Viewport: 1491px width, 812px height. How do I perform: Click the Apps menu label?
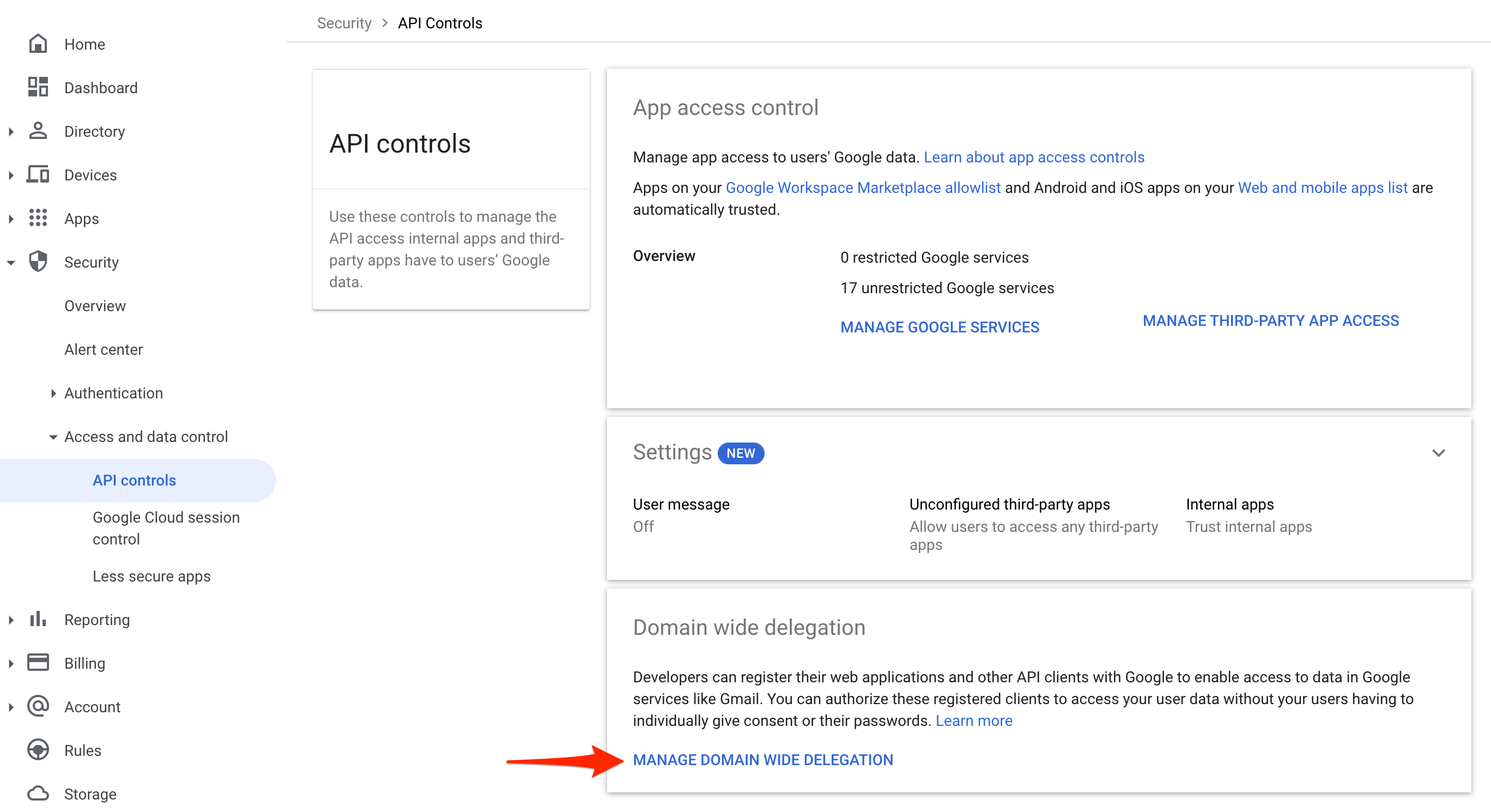pos(82,220)
